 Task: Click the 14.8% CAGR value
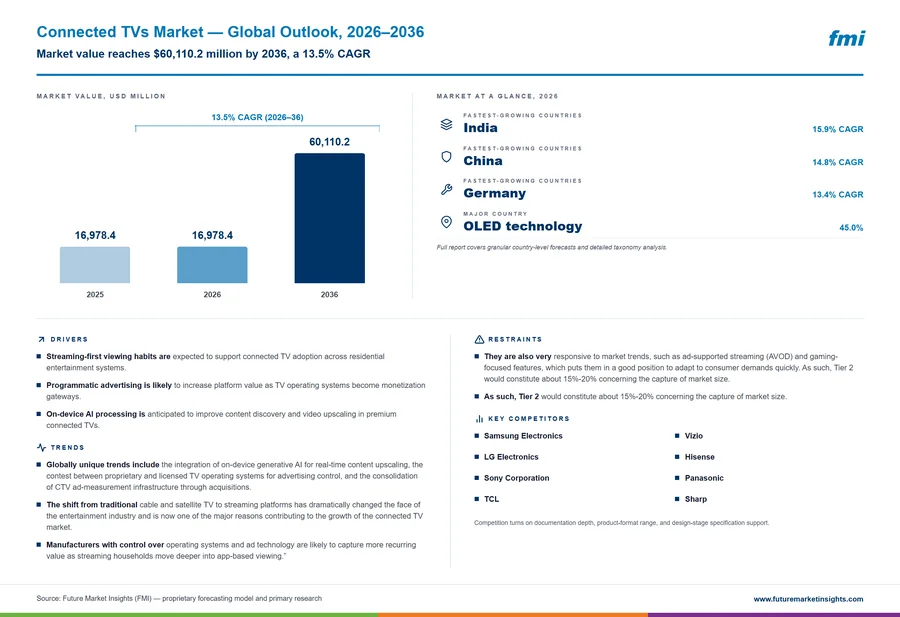837,162
